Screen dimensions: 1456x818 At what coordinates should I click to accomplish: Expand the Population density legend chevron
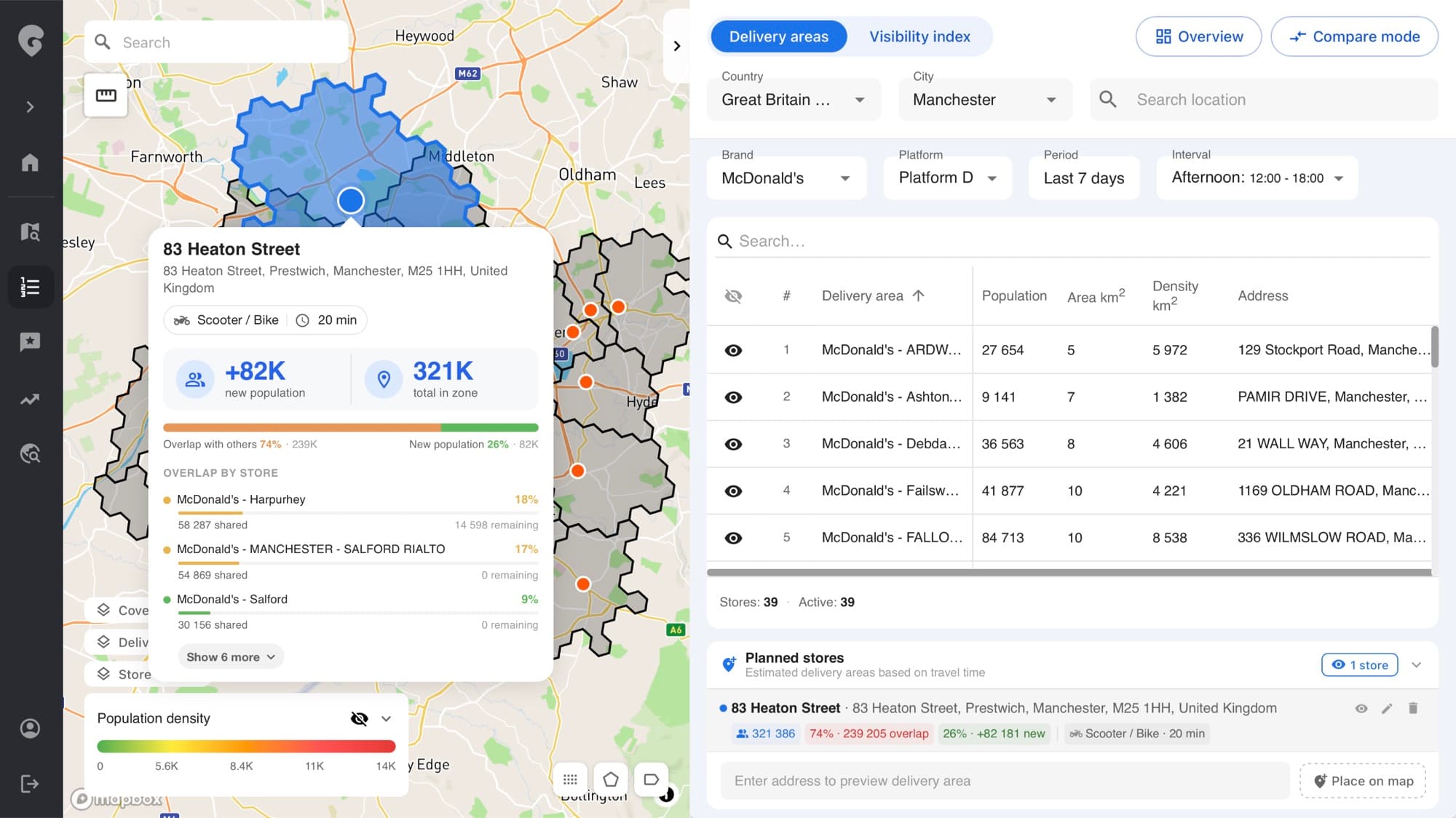tap(387, 718)
